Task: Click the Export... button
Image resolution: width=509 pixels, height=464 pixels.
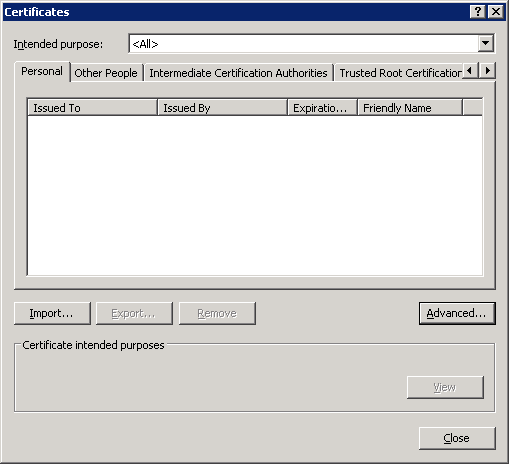Action: click(x=134, y=313)
